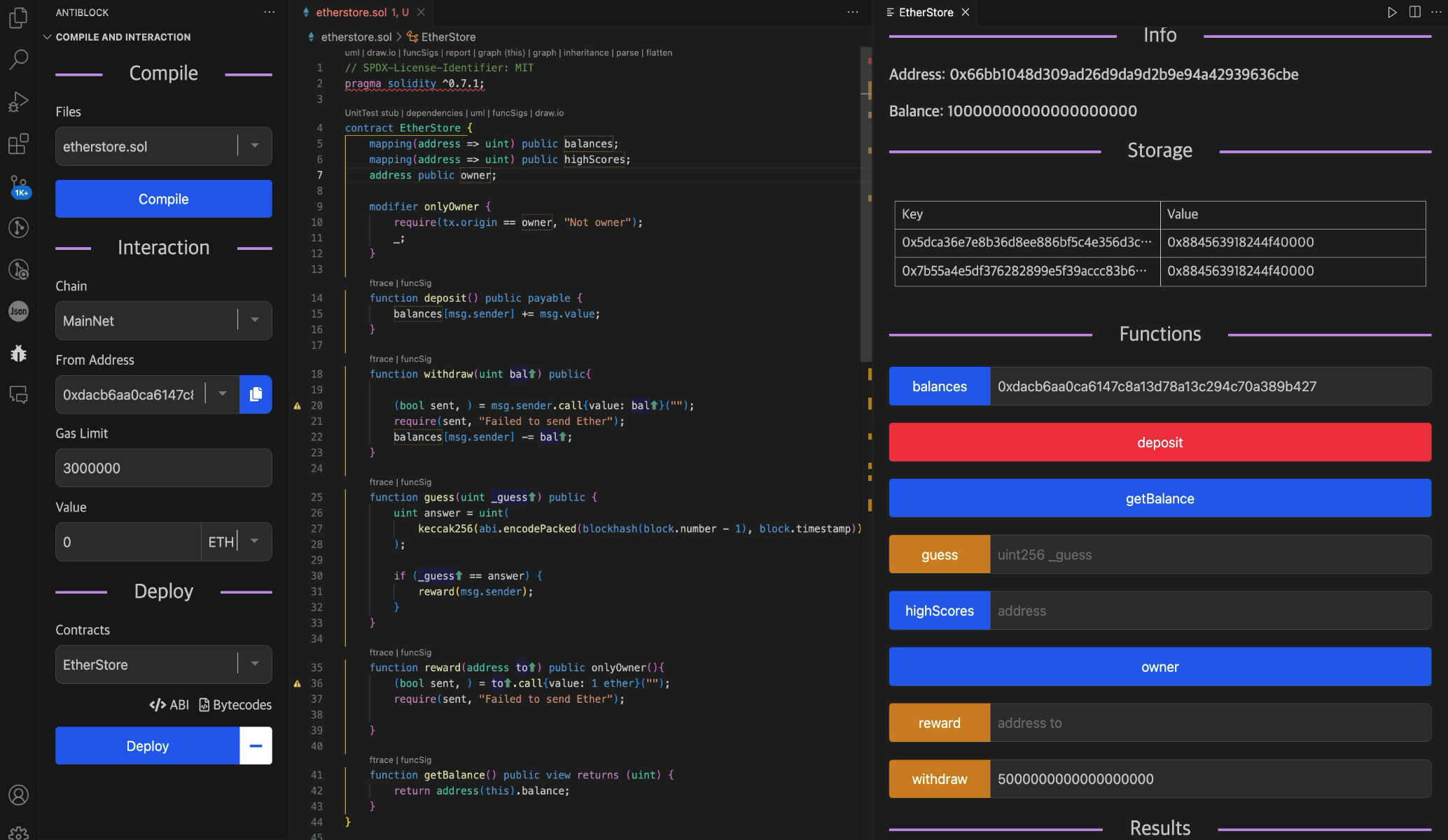
Task: Open the bug-shaped Antiblock icon
Action: click(x=18, y=353)
